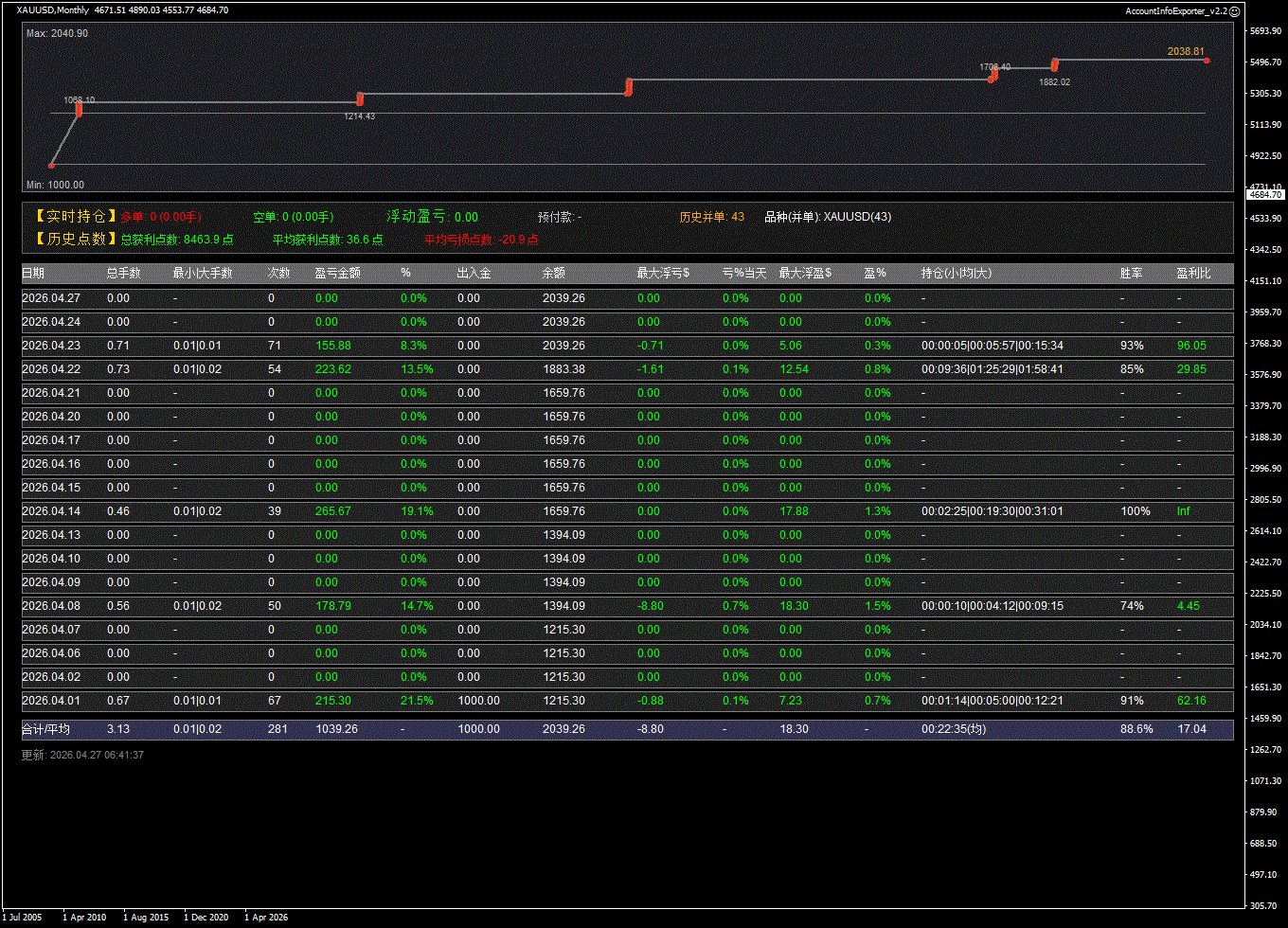Click the 胜率 column header
1288x928 pixels.
pyautogui.click(x=1131, y=274)
